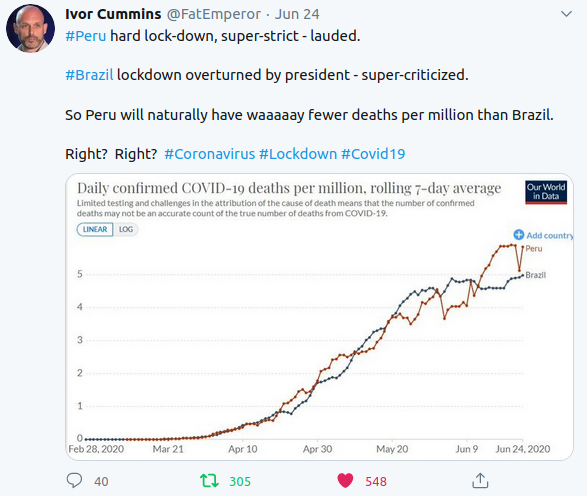Click the Ivor Cummins display name

coord(113,14)
